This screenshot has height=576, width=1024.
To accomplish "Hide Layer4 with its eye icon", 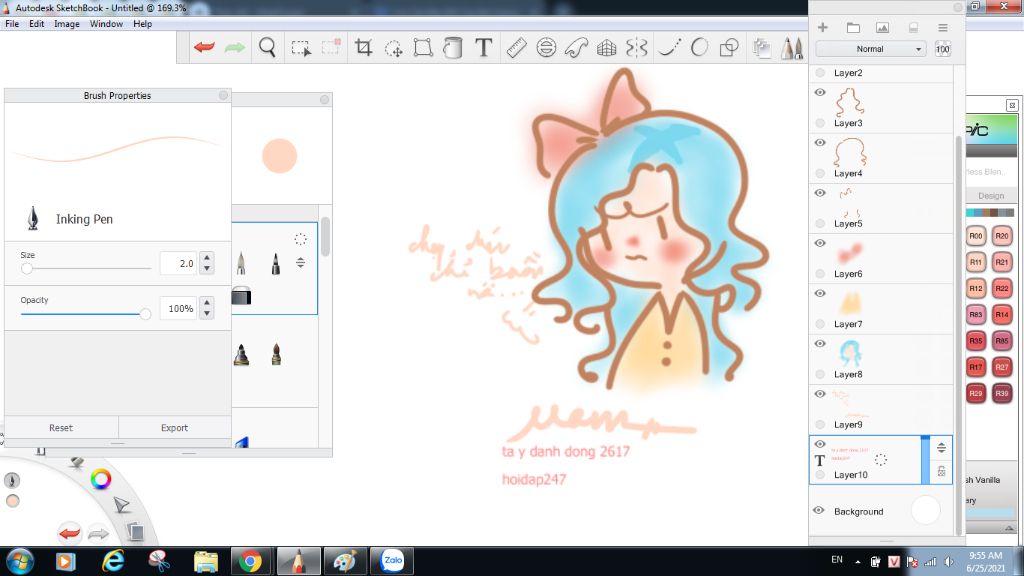I will point(820,142).
